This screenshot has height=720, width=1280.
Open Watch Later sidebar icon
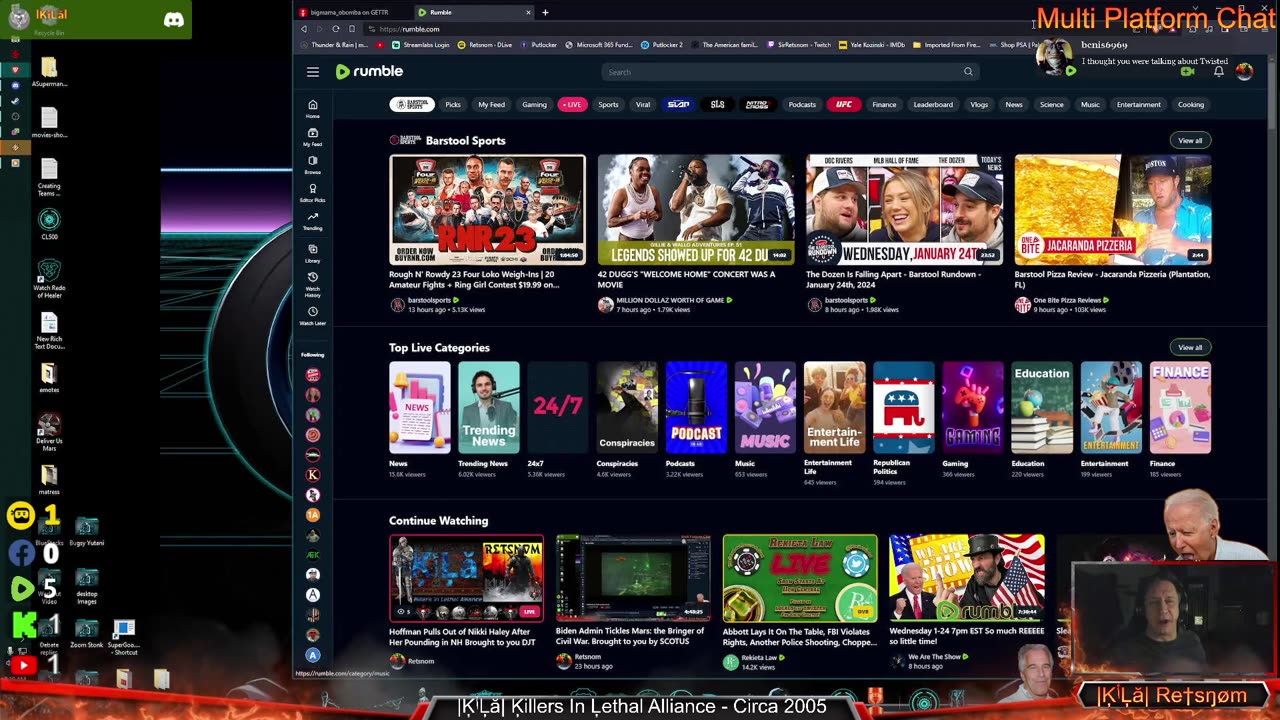(x=313, y=316)
